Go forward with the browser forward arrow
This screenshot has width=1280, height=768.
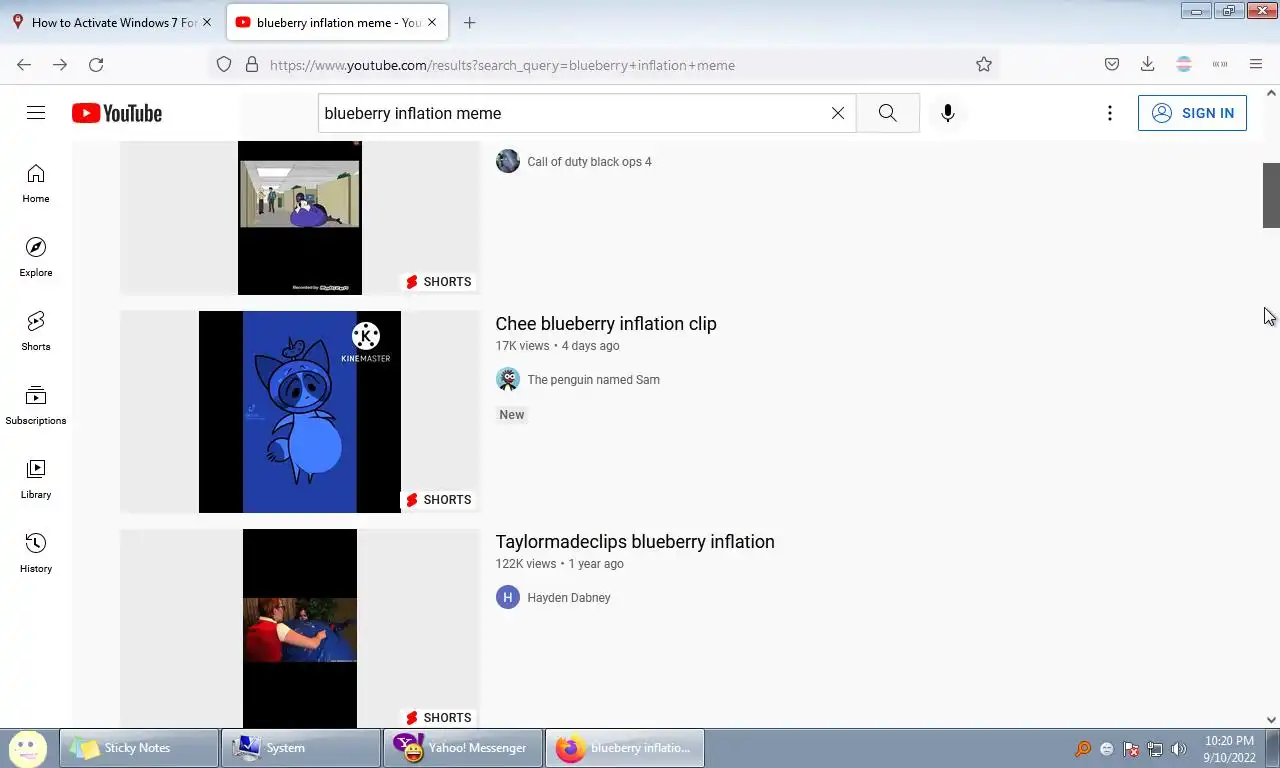coord(60,65)
